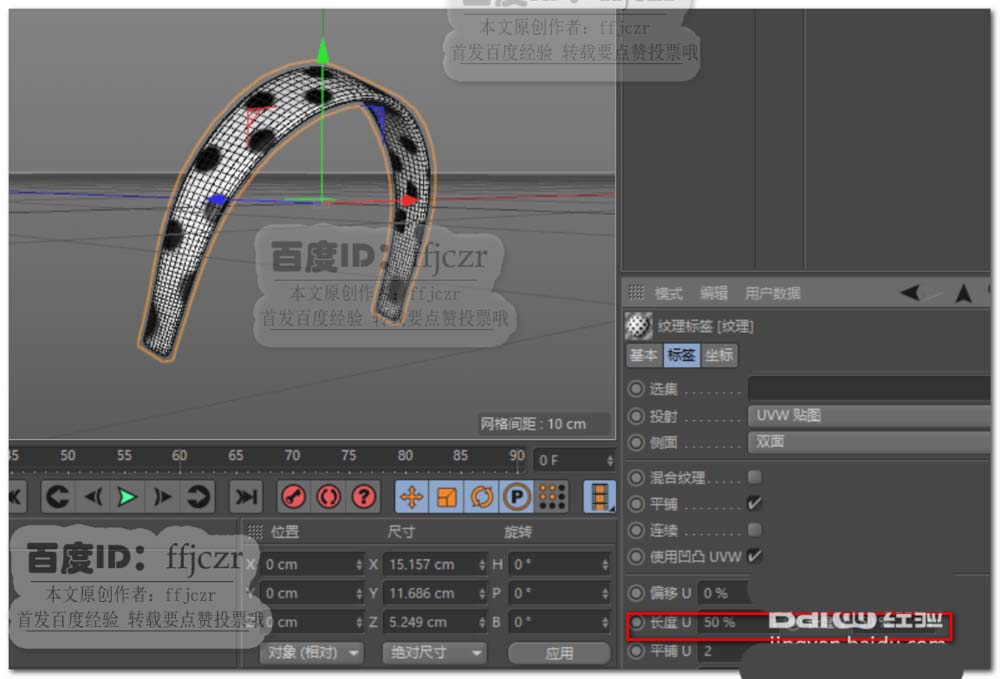The image size is (1000, 679).
Task: Switch to the 标签 tab
Action: [681, 355]
